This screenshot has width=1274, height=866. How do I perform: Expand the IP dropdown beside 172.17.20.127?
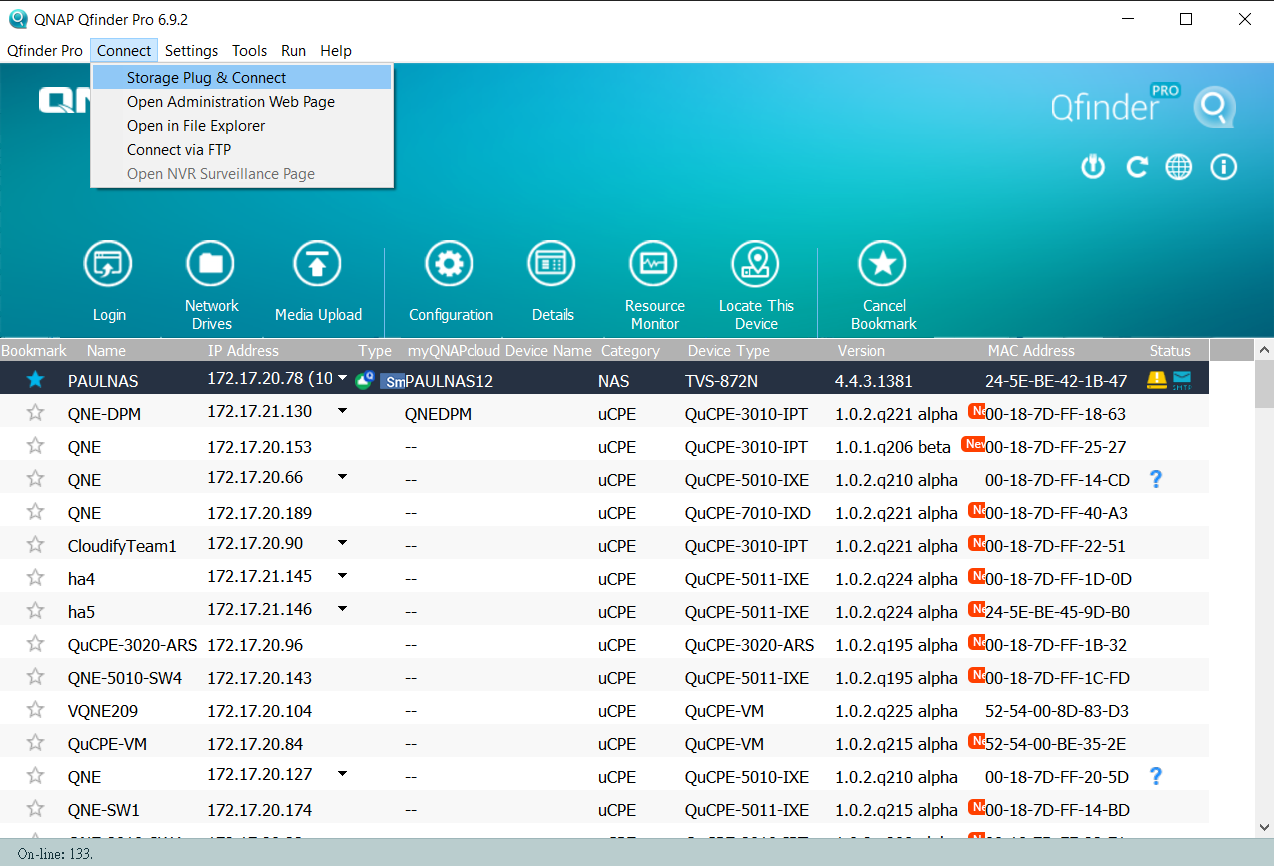coord(342,774)
